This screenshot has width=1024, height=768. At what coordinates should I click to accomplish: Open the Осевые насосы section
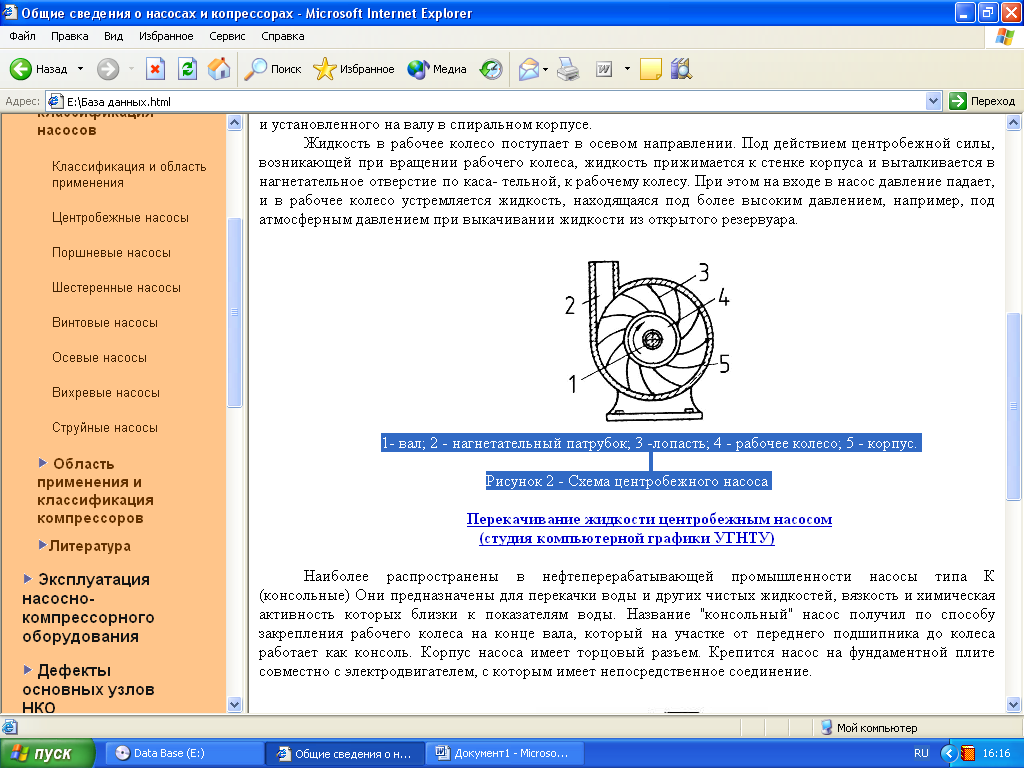[x=99, y=358]
